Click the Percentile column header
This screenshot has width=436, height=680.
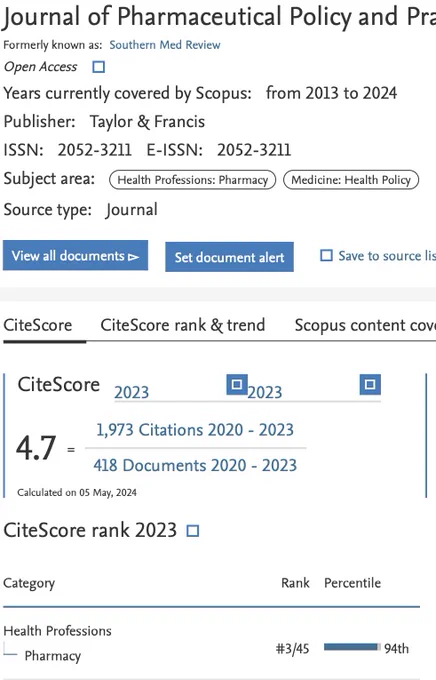(353, 583)
